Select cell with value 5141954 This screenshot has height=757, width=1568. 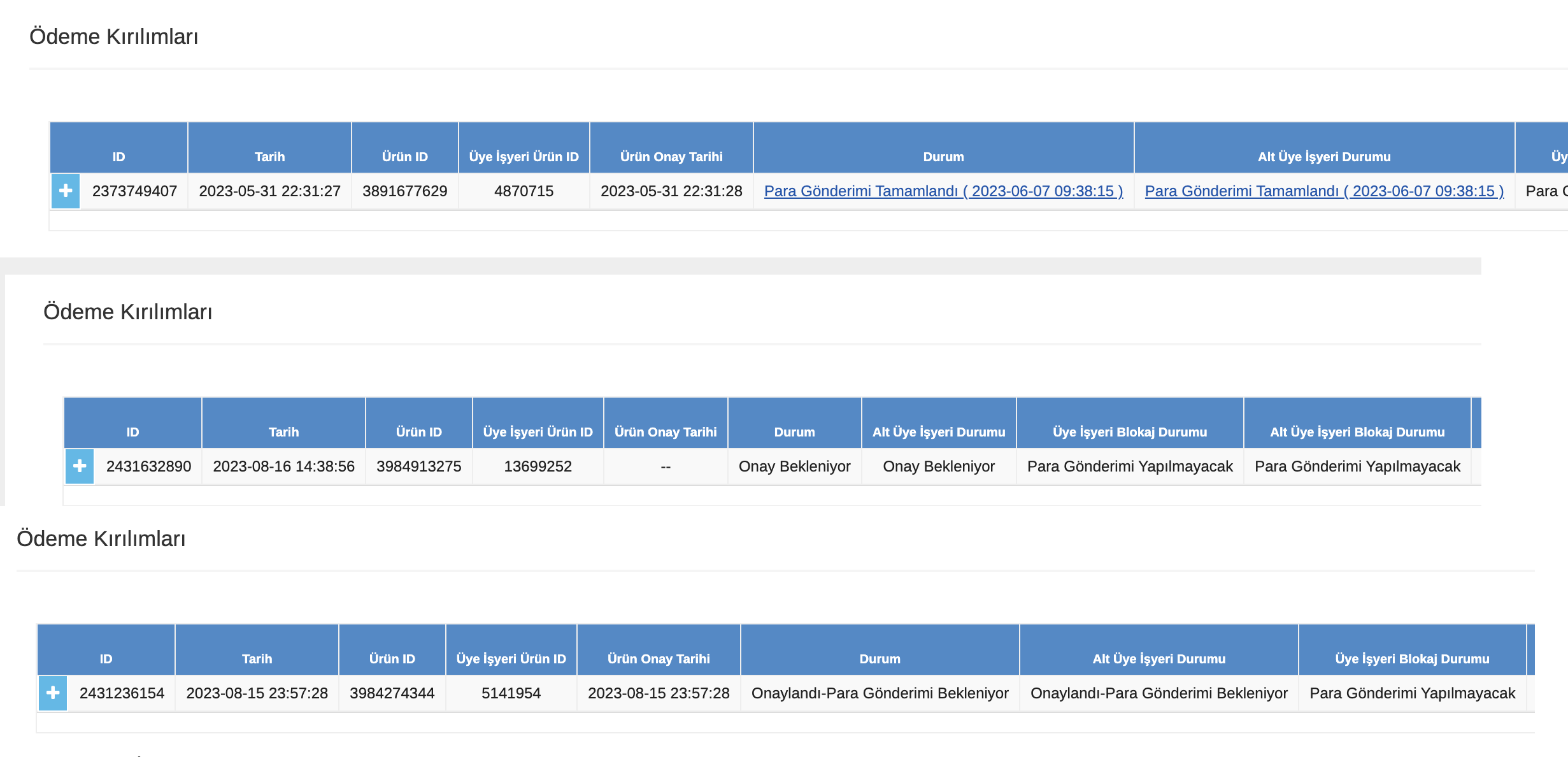(x=511, y=693)
